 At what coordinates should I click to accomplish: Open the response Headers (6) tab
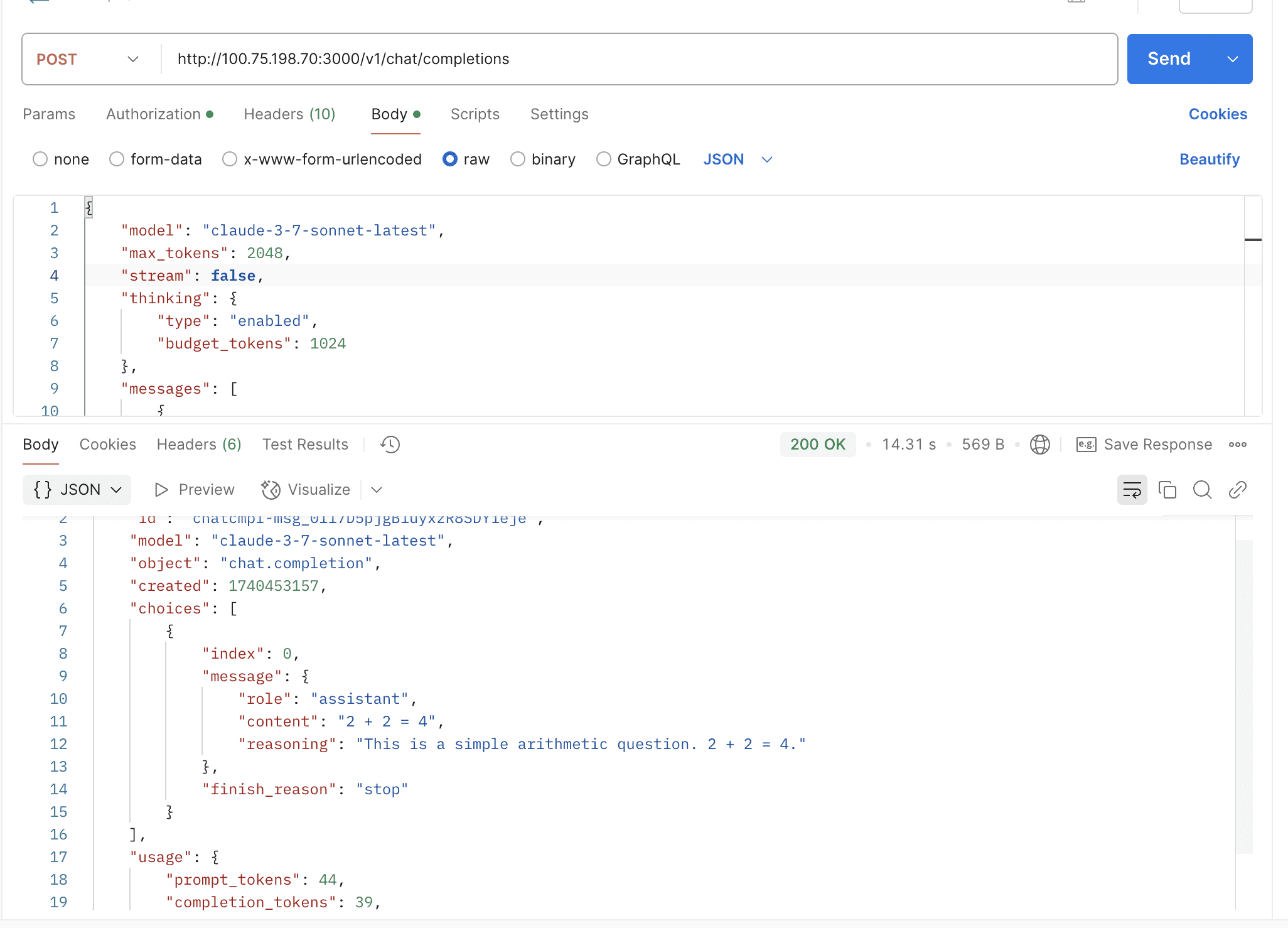(199, 445)
